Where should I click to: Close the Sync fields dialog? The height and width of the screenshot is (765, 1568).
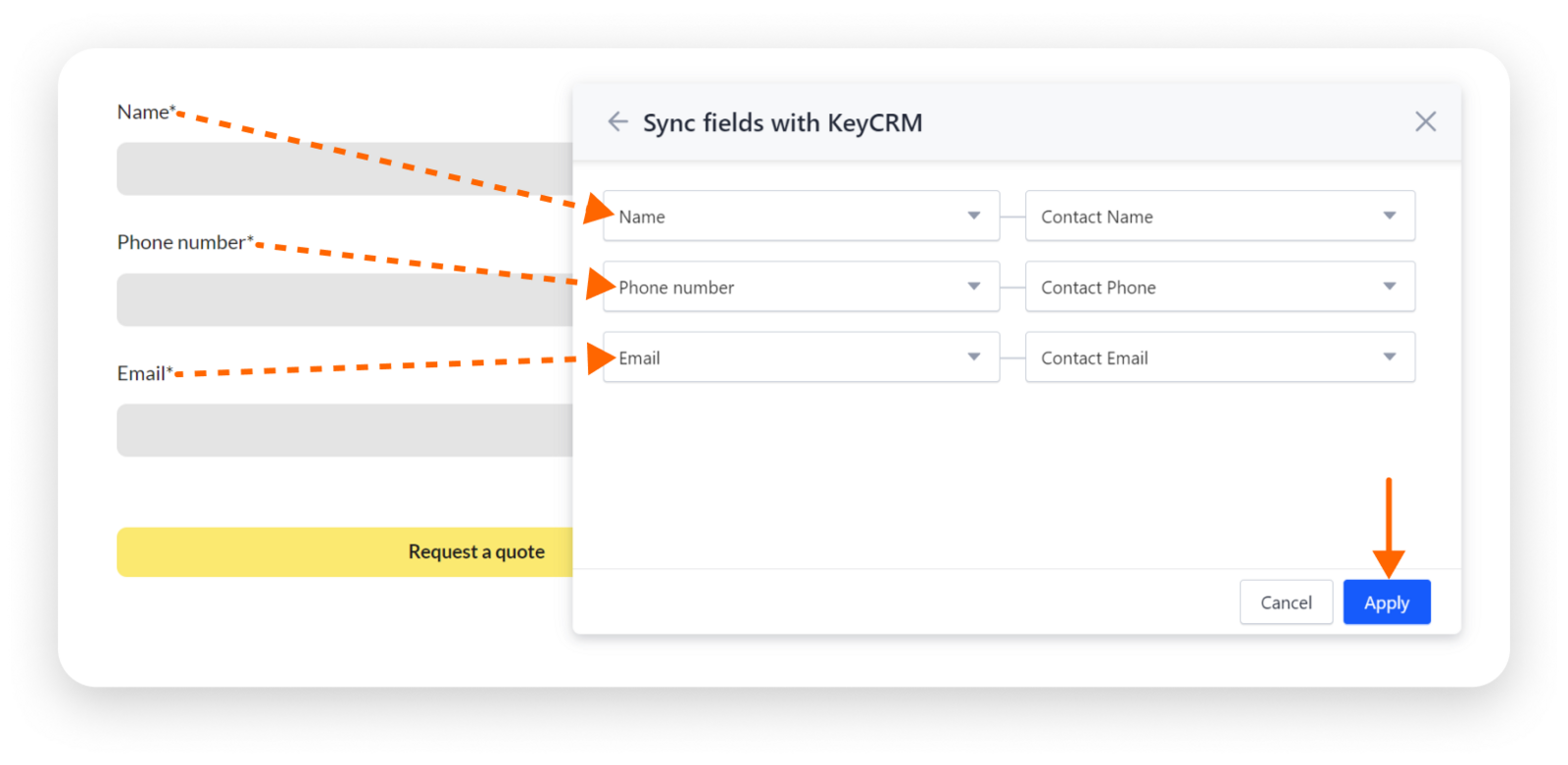1425,121
